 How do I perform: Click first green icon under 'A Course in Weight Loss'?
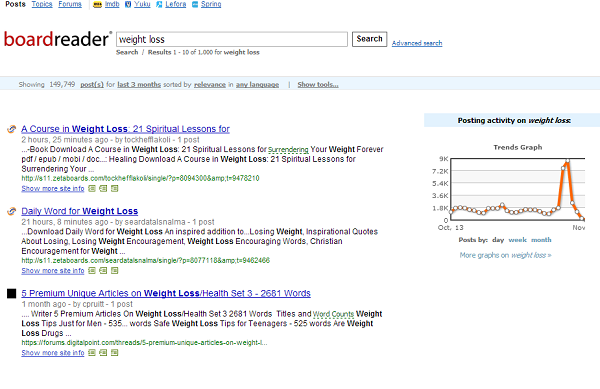point(92,189)
